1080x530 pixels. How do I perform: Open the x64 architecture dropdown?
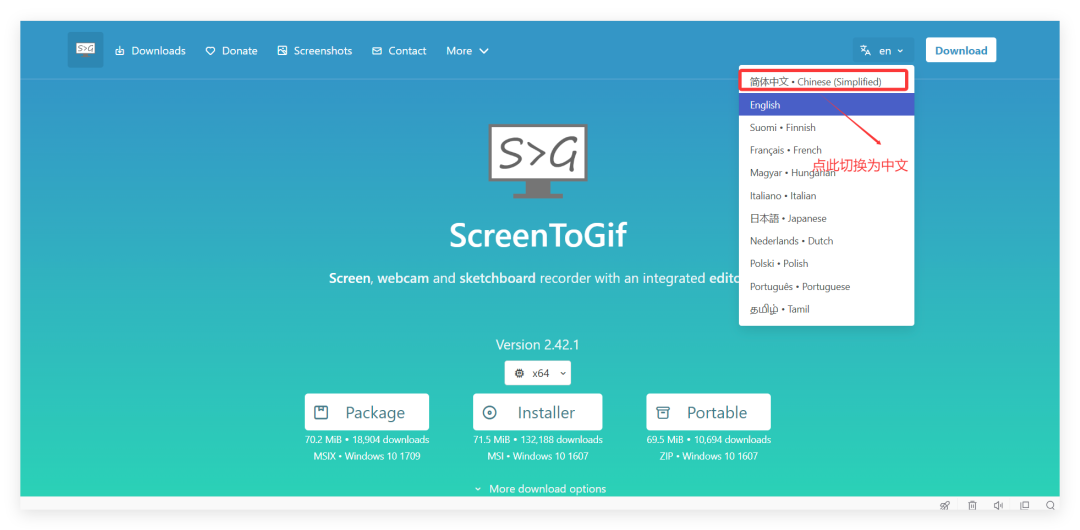tap(538, 373)
